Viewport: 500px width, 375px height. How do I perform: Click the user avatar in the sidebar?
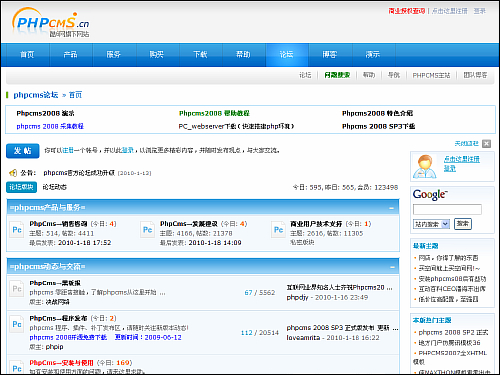[x=425, y=166]
